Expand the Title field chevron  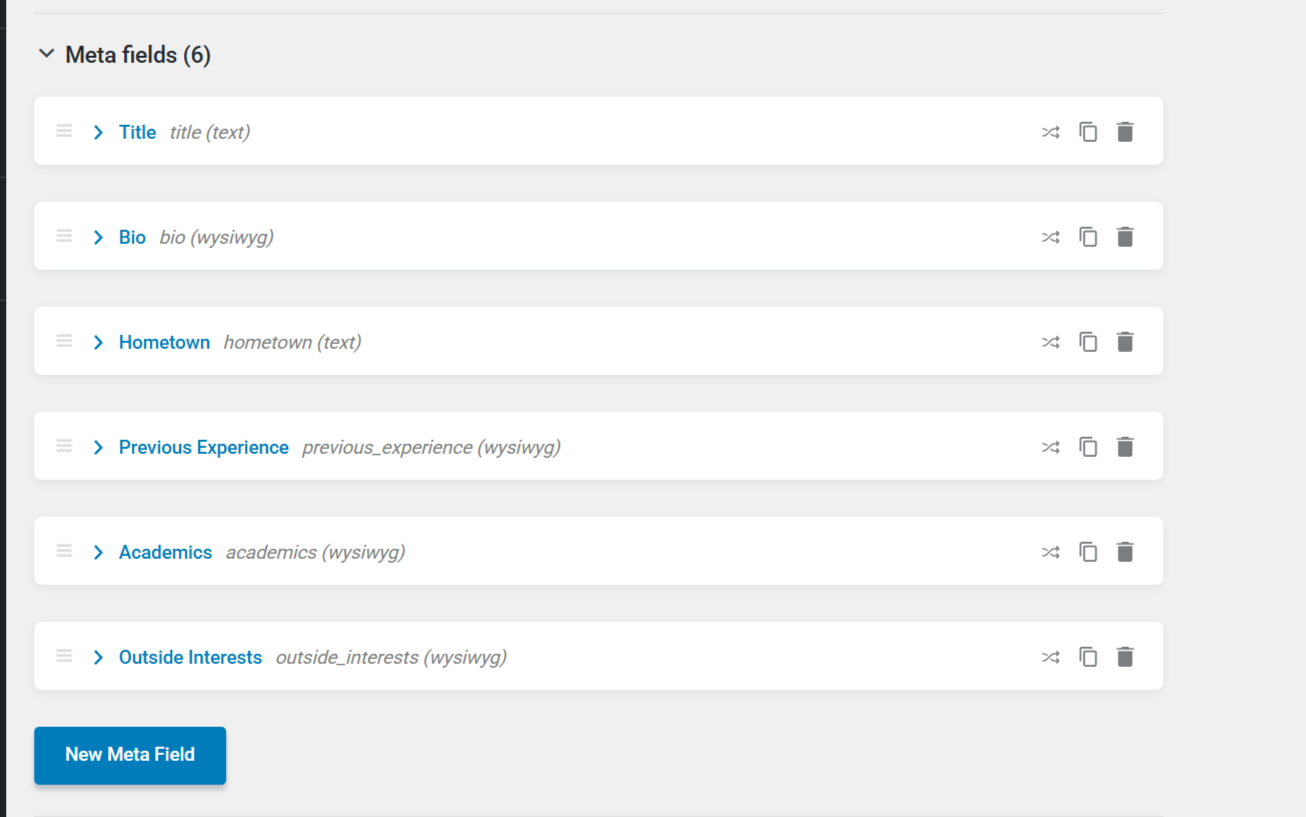point(98,132)
